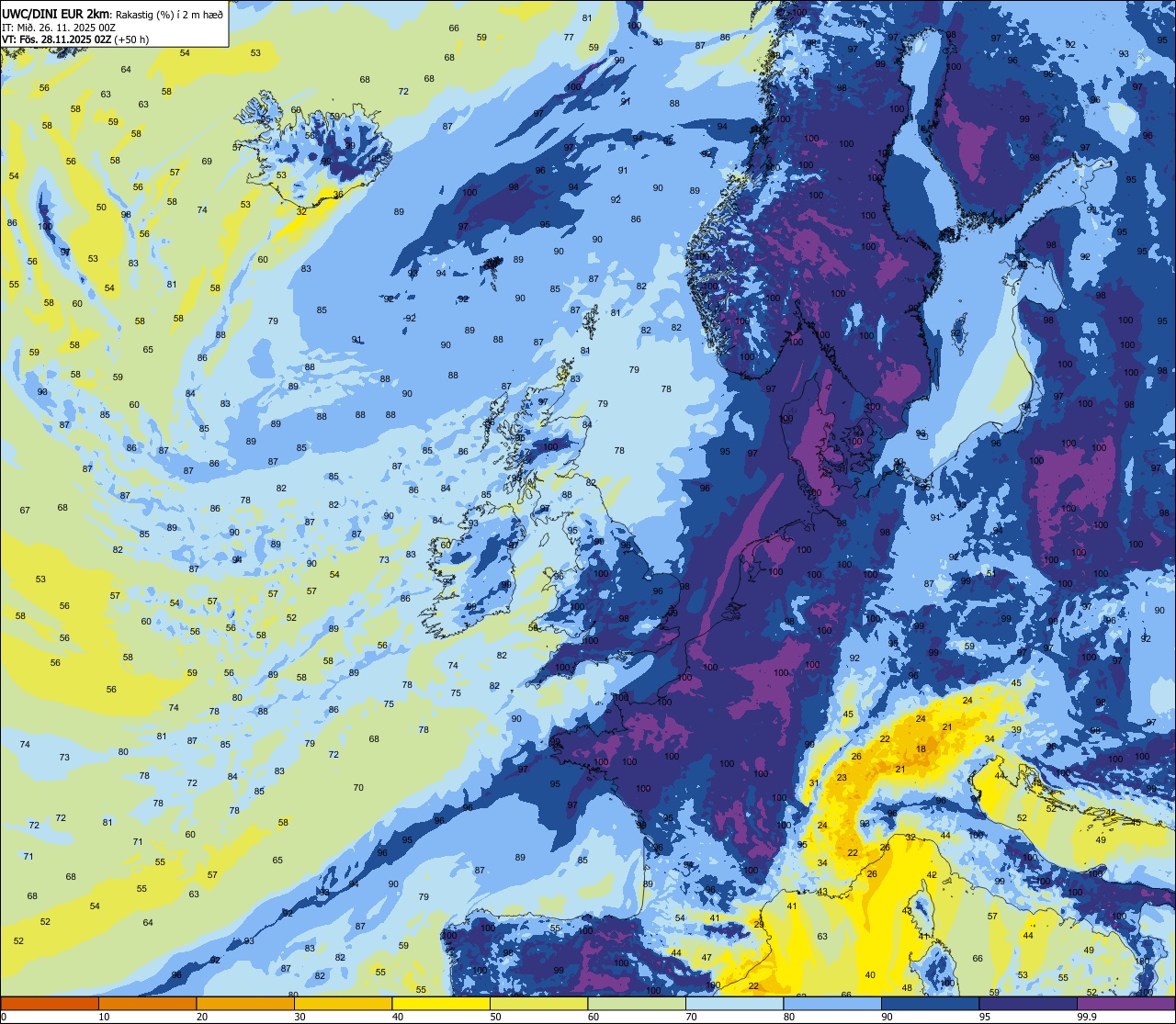Click the legend scale label "70"

[x=691, y=1017]
